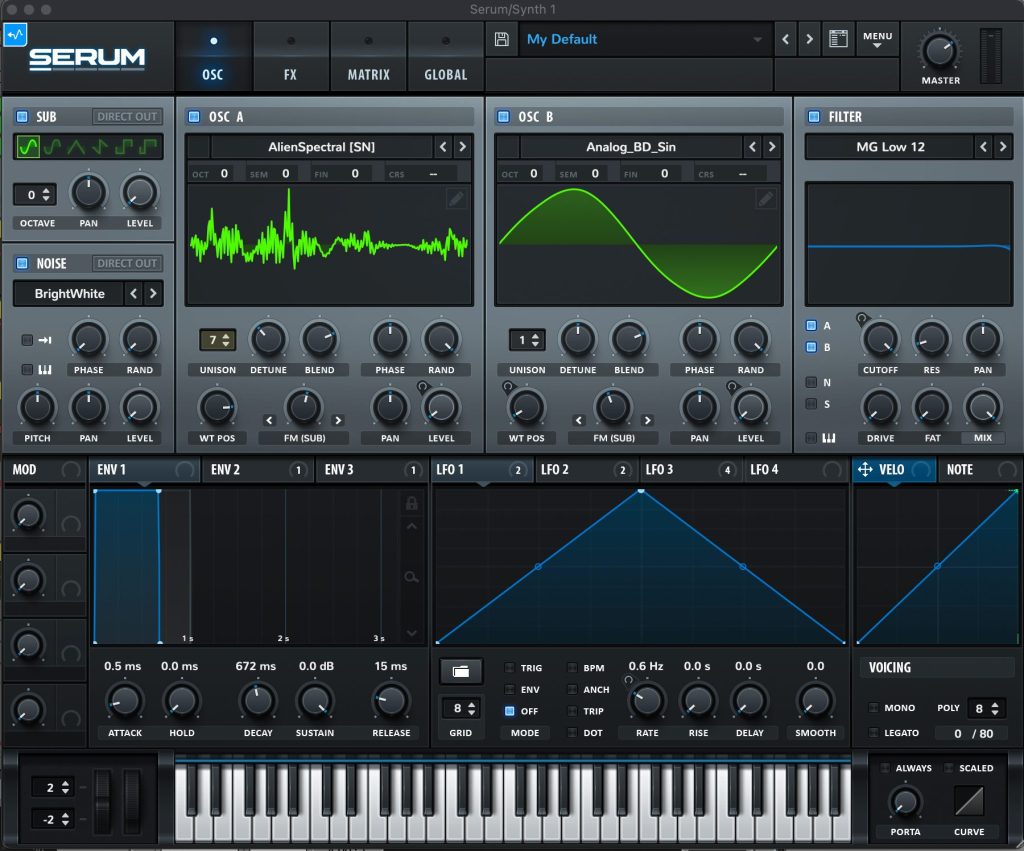Open the MENU dropdown

coord(877,40)
